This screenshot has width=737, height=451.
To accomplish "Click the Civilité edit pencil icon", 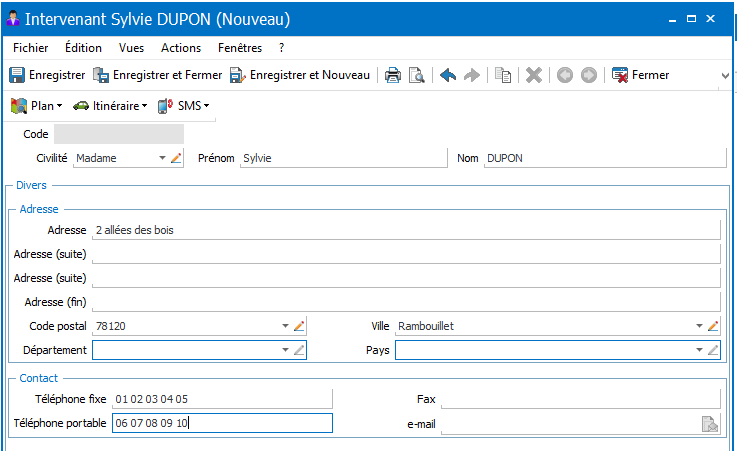I will point(176,158).
